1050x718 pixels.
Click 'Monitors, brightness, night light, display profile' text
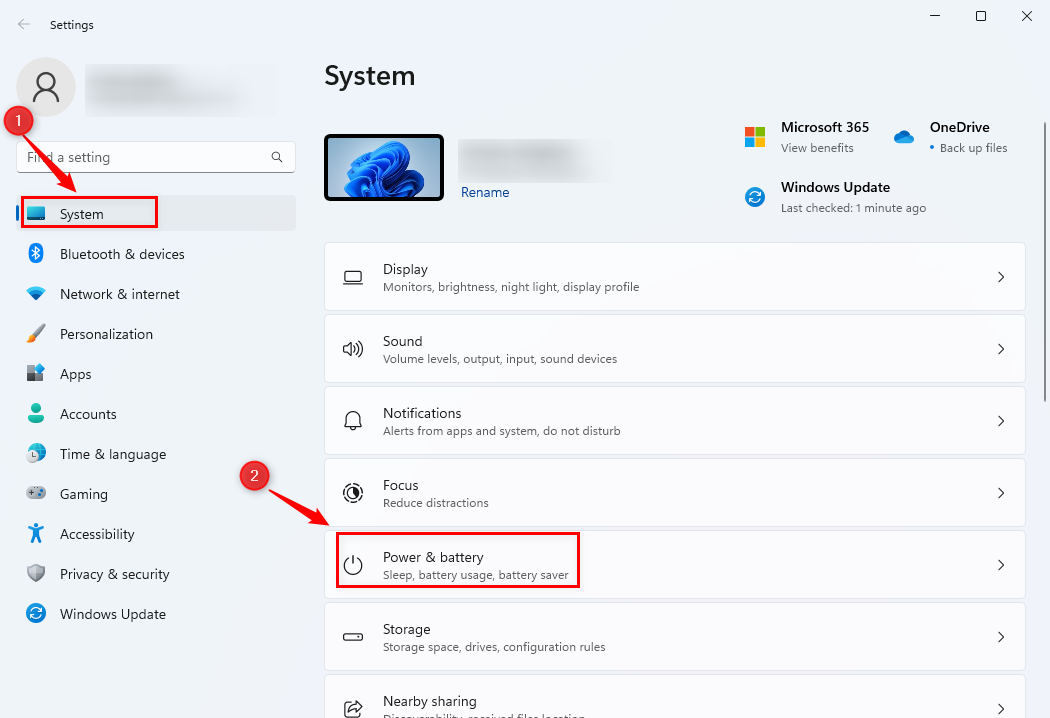tap(511, 287)
